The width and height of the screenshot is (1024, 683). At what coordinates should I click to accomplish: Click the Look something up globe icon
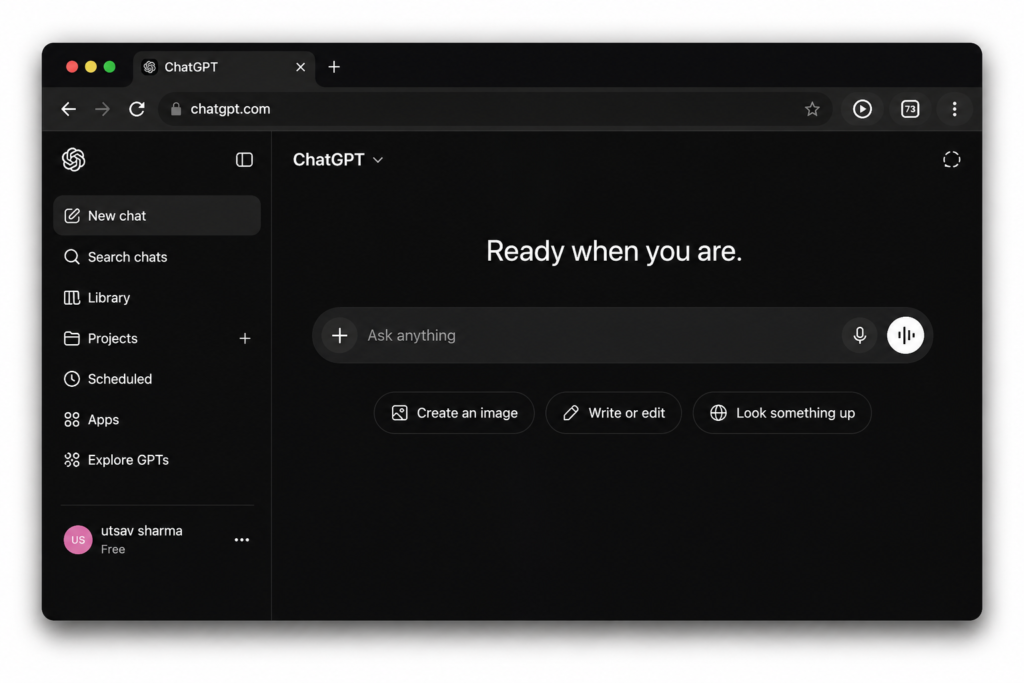[x=718, y=413]
